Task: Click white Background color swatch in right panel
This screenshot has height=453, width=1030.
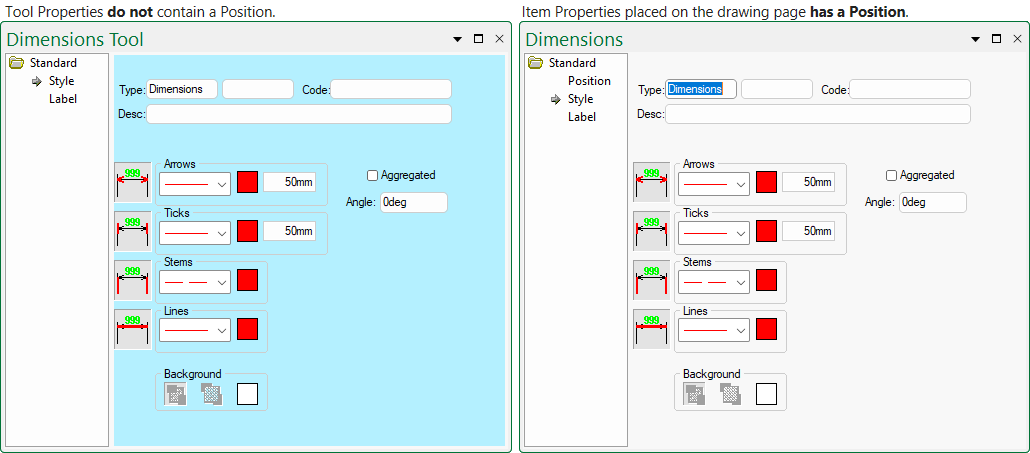Action: pos(766,394)
